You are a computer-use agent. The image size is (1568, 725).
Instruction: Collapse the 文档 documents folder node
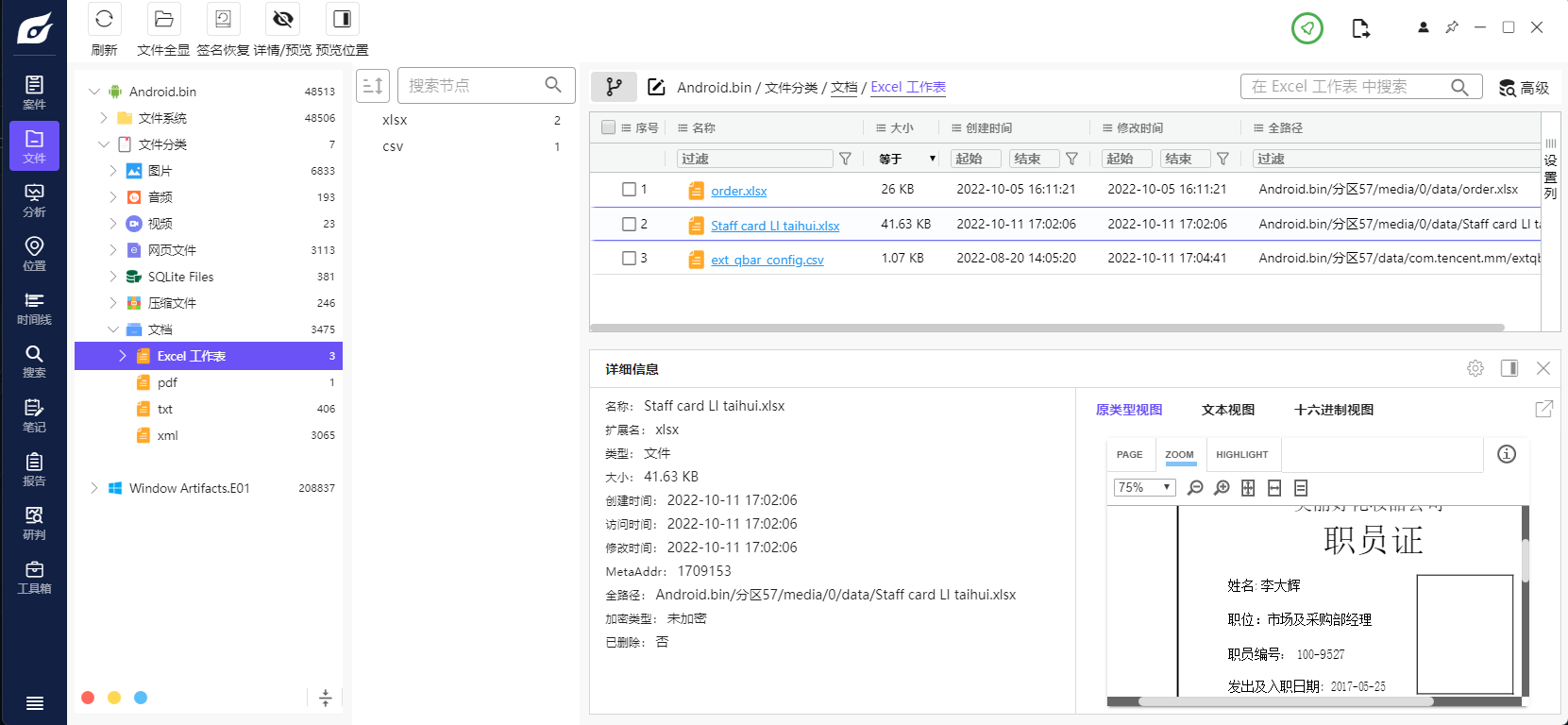pyautogui.click(x=113, y=329)
